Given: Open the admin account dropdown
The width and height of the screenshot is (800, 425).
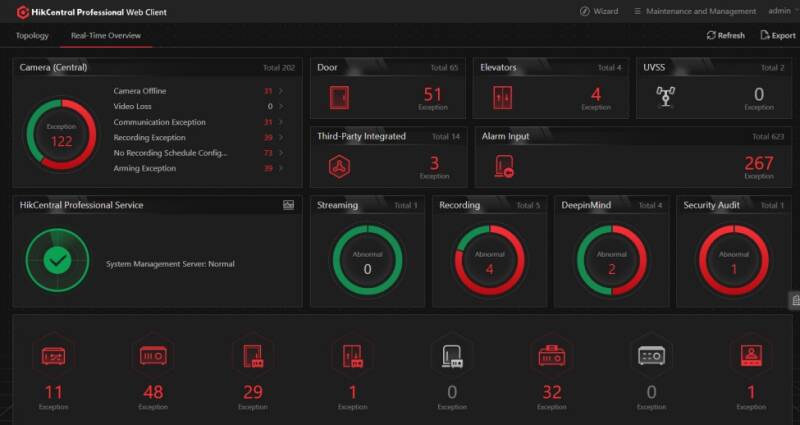Looking at the screenshot, I should tap(783, 11).
